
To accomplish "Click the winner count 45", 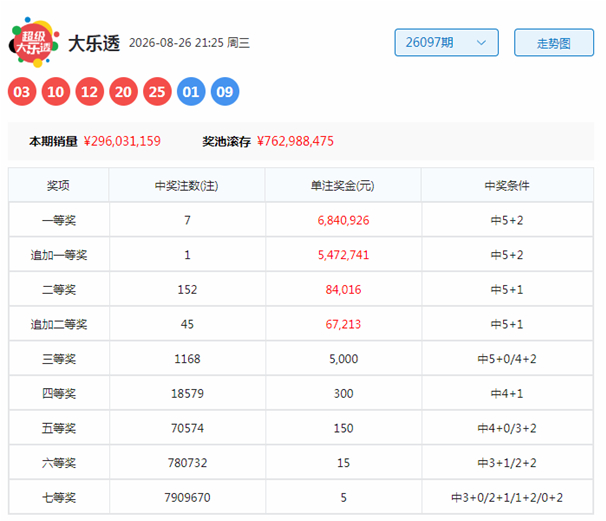I will click(187, 324).
